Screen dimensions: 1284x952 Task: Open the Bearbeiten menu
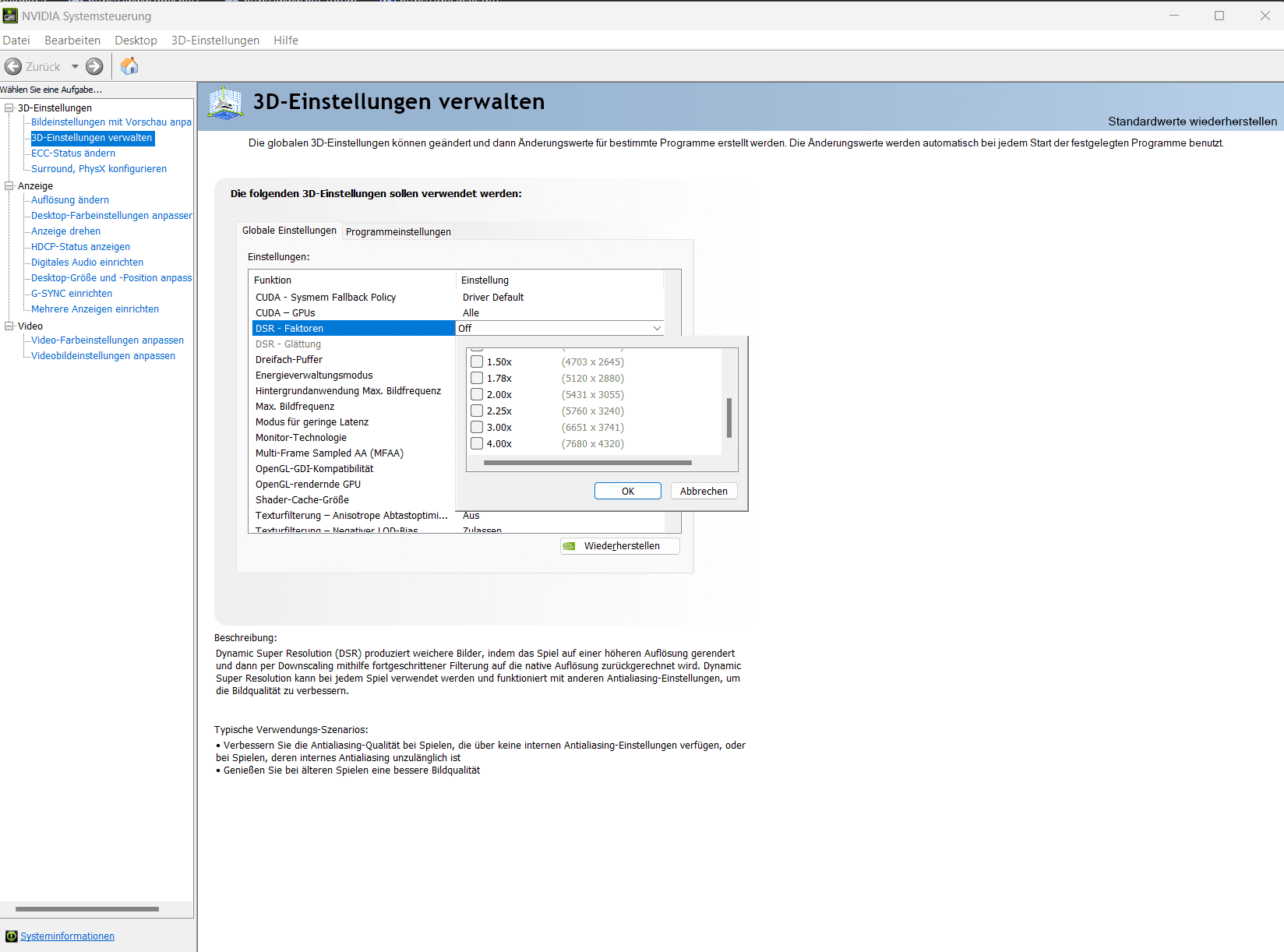[72, 41]
